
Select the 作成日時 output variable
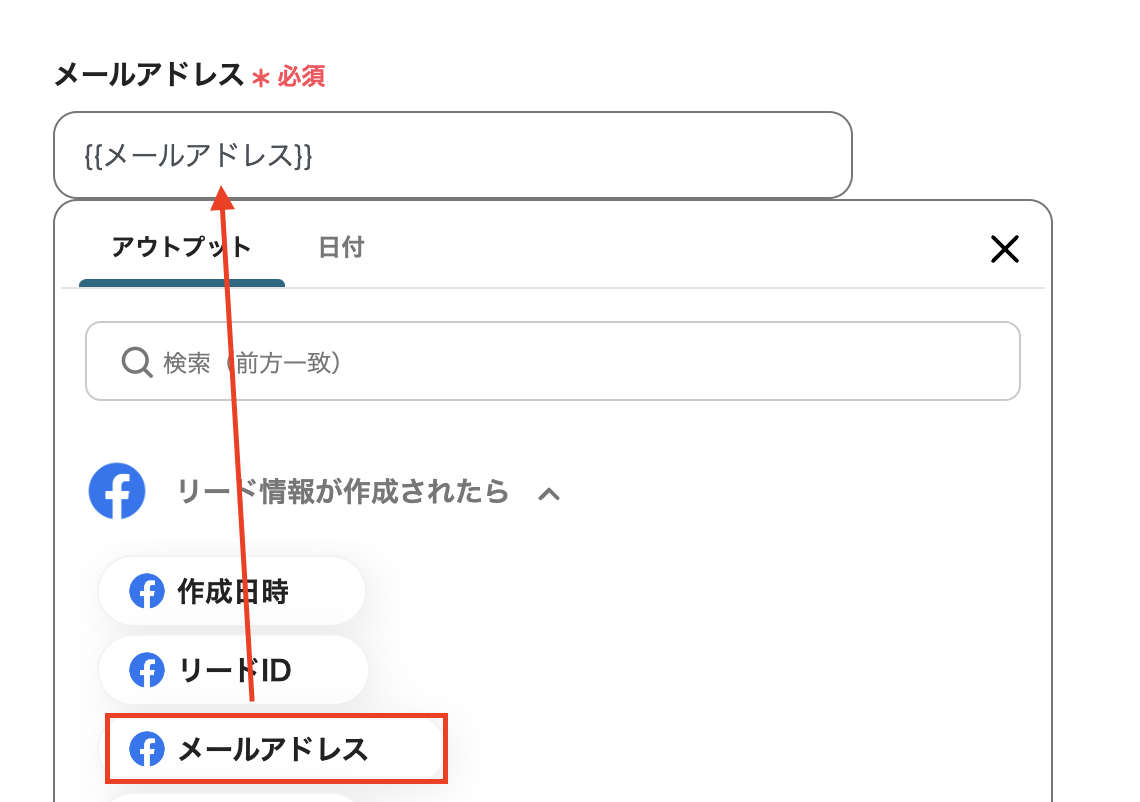point(231,591)
